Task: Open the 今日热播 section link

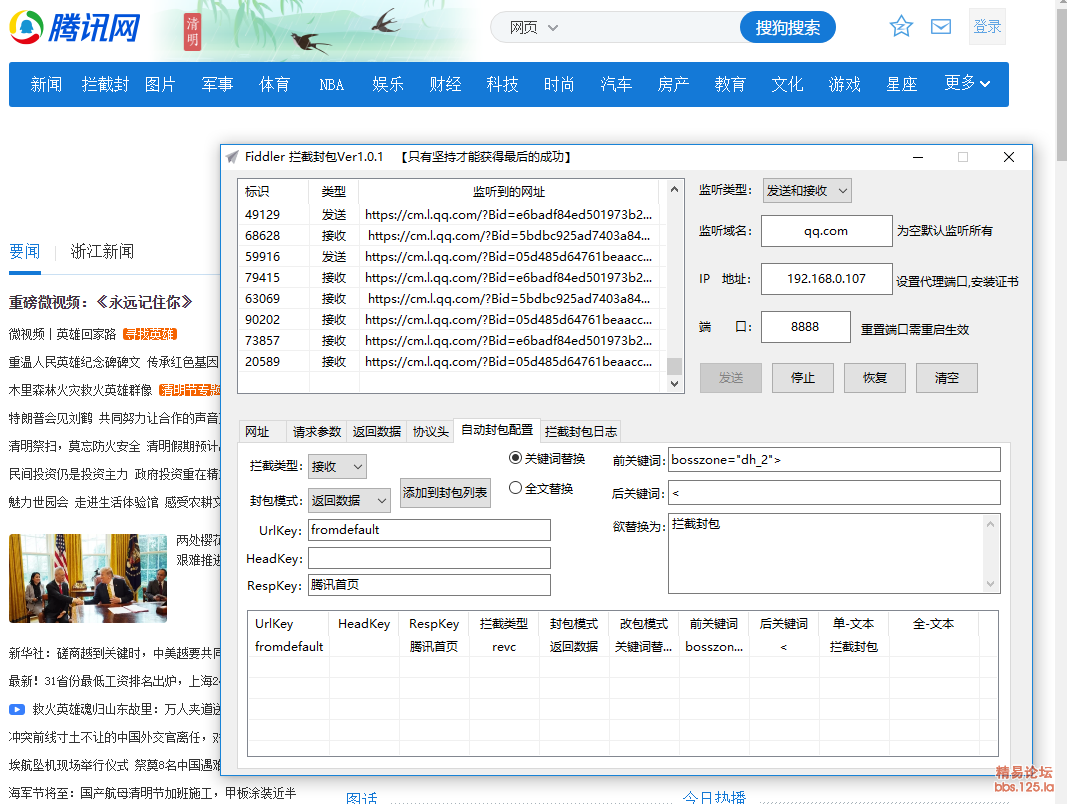Action: coord(714,797)
